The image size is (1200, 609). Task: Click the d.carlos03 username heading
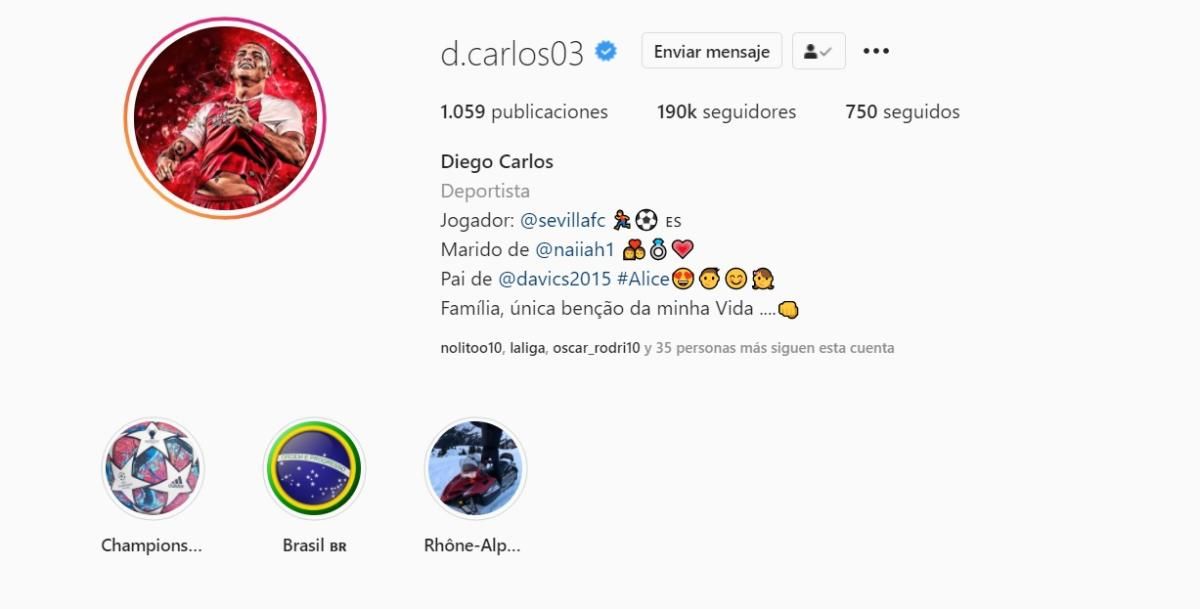[512, 53]
